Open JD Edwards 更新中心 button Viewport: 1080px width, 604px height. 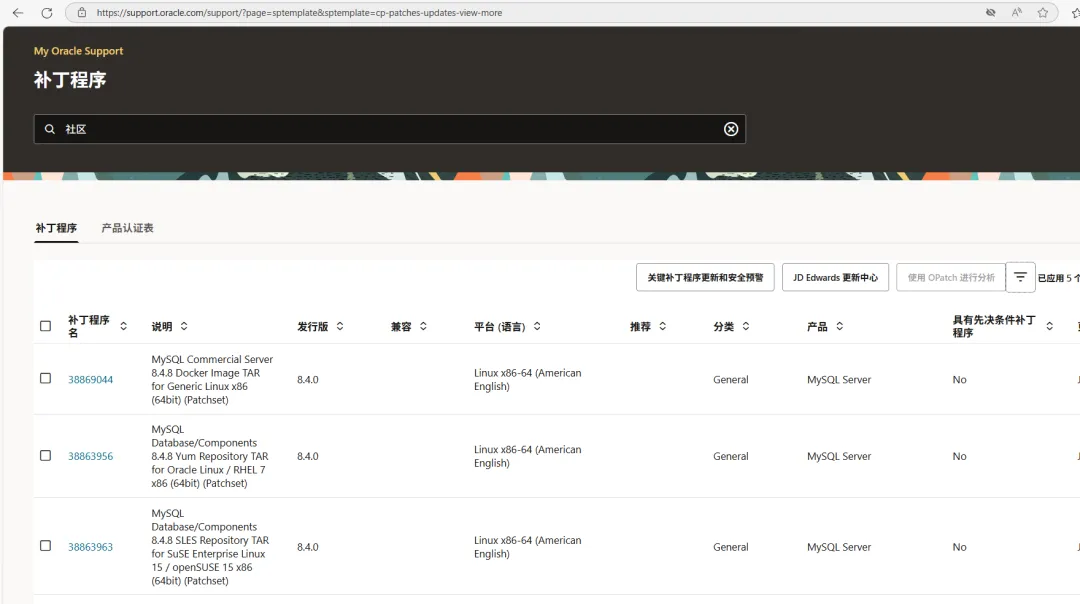[x=835, y=277]
